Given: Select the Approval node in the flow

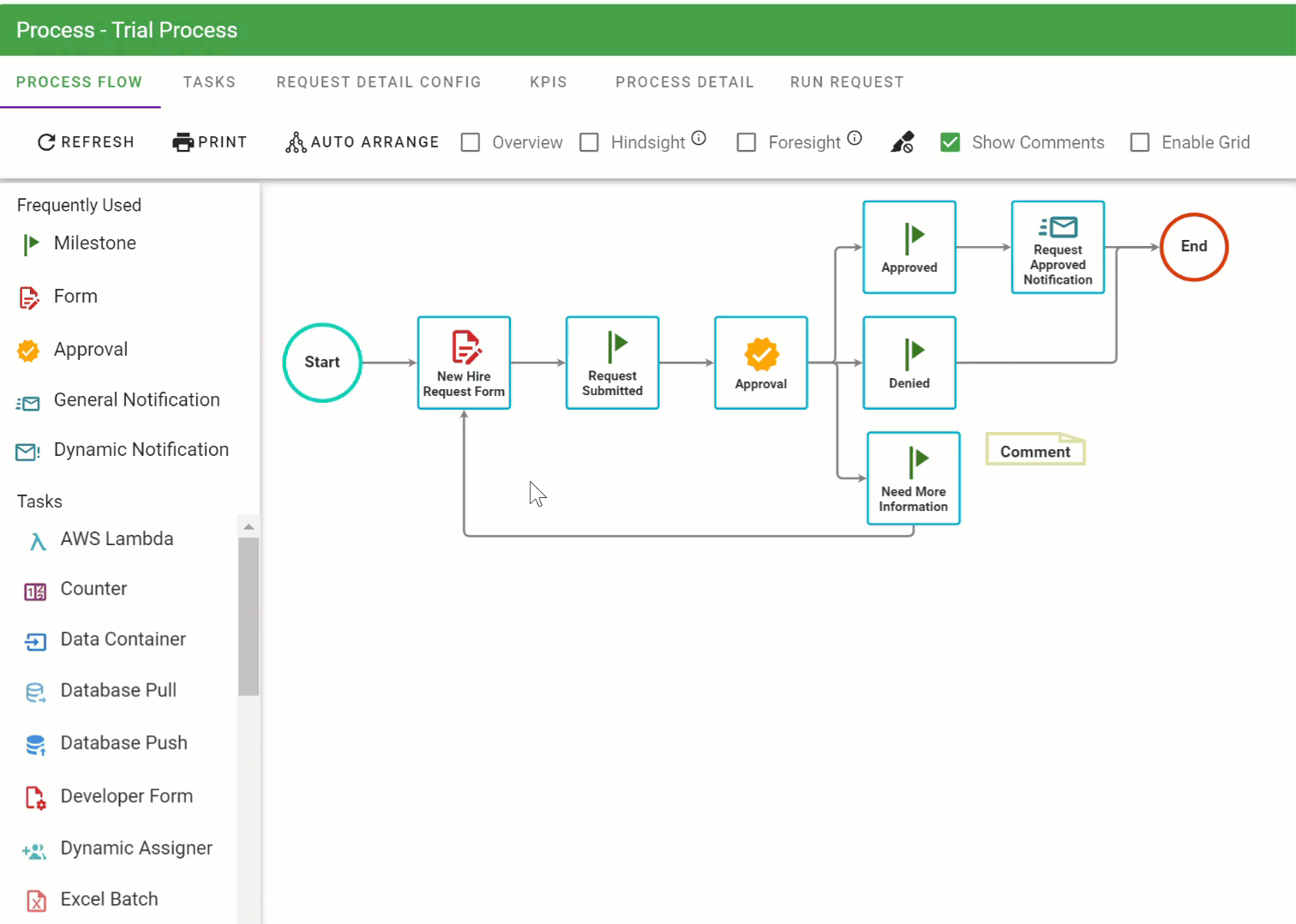Looking at the screenshot, I should tap(761, 363).
